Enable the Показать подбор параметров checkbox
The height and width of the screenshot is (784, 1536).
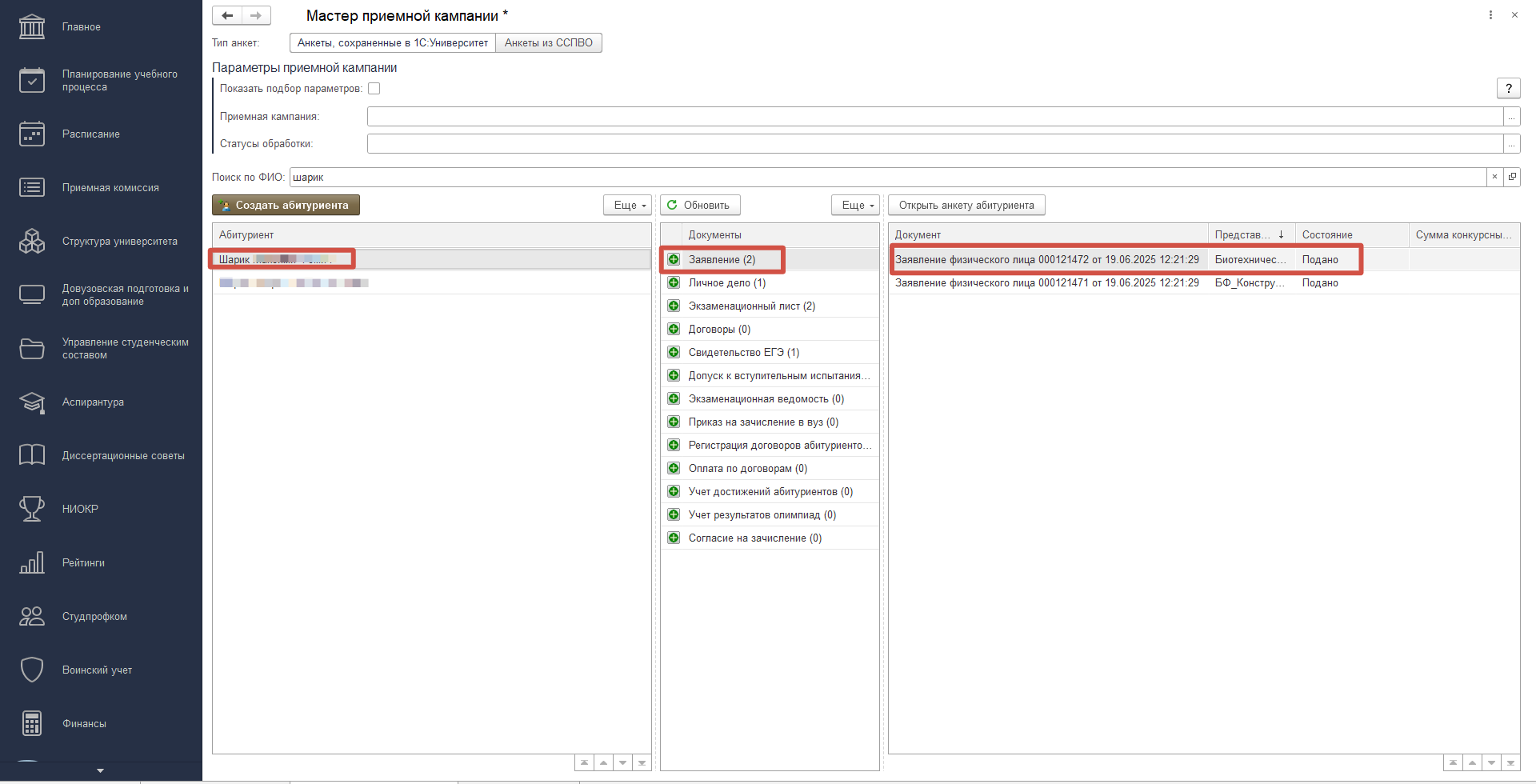(x=374, y=89)
